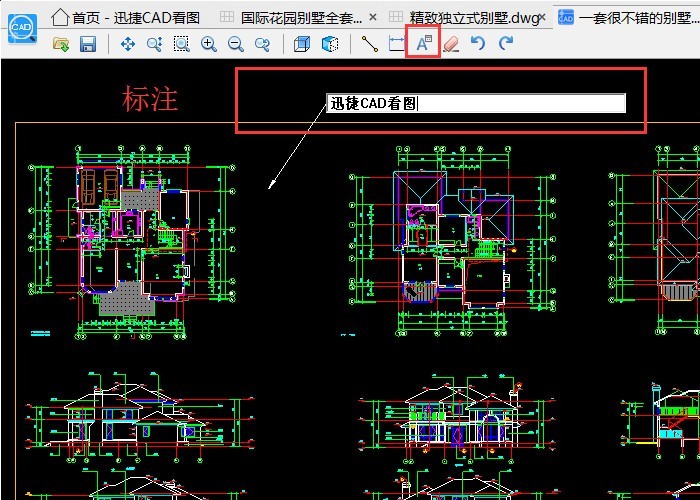Click the save floppy disk icon

87,44
